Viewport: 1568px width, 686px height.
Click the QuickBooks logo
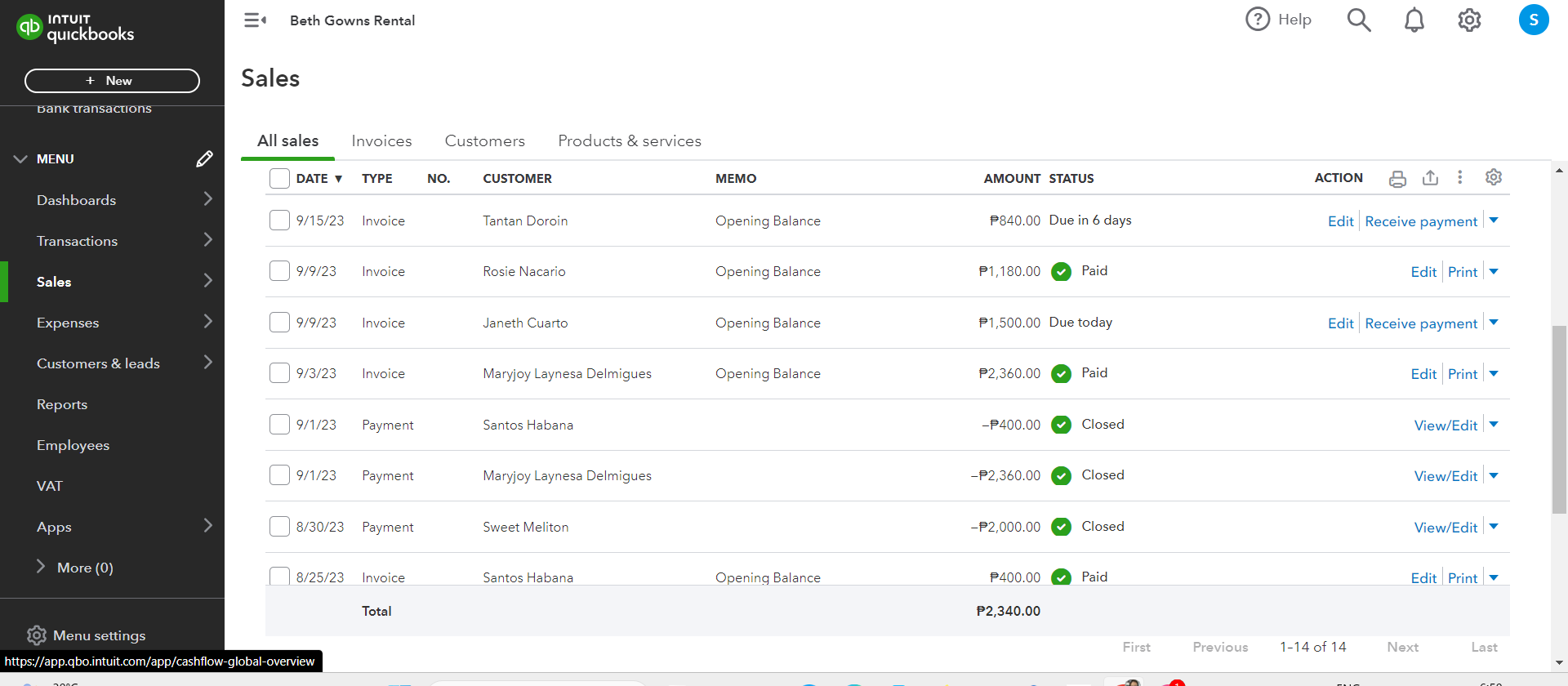pyautogui.click(x=75, y=28)
